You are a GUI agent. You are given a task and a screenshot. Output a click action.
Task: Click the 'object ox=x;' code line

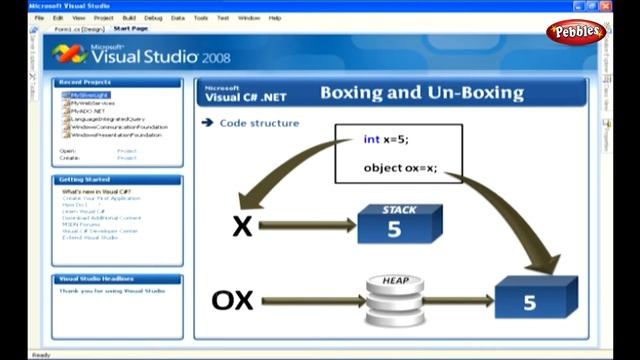400,168
